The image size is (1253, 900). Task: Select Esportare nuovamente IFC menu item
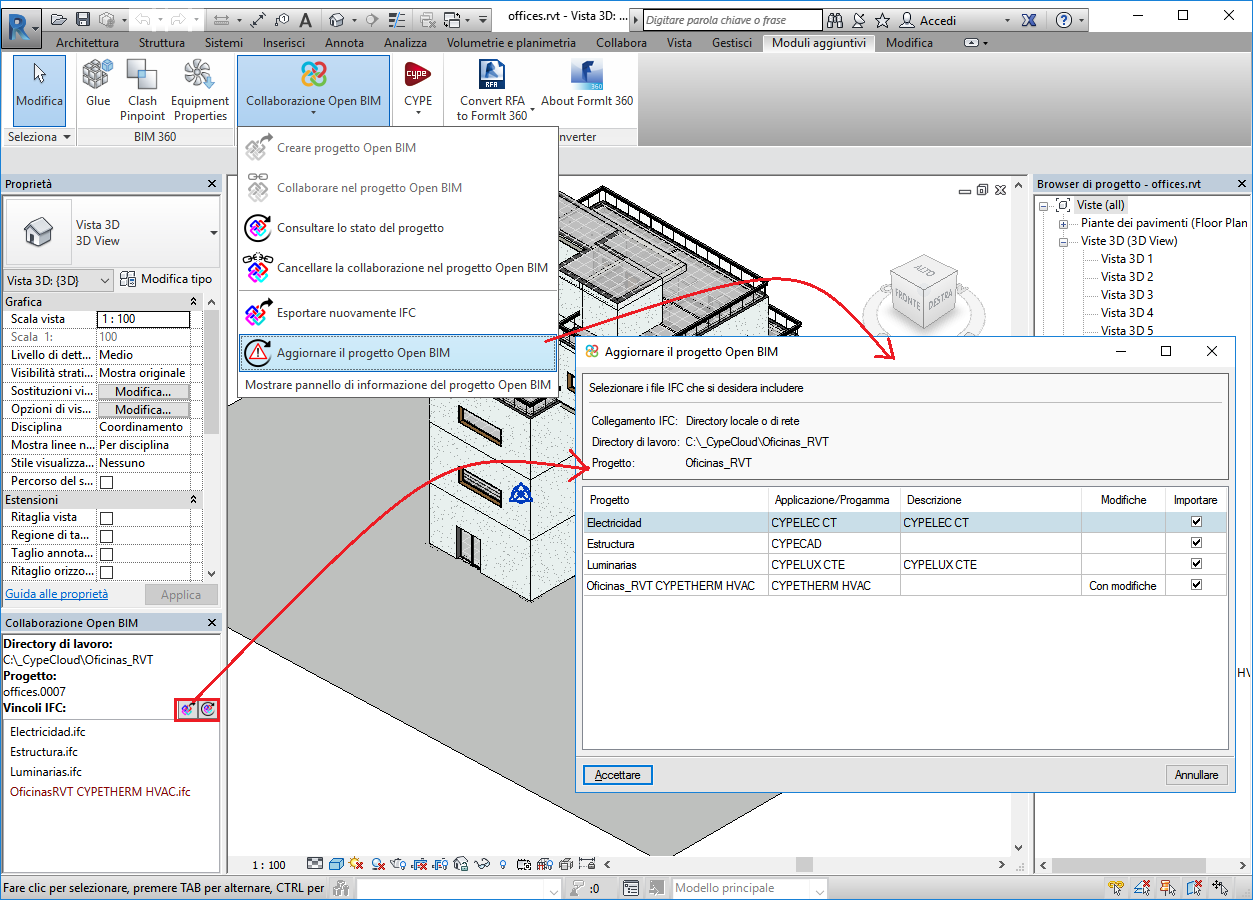(x=397, y=313)
